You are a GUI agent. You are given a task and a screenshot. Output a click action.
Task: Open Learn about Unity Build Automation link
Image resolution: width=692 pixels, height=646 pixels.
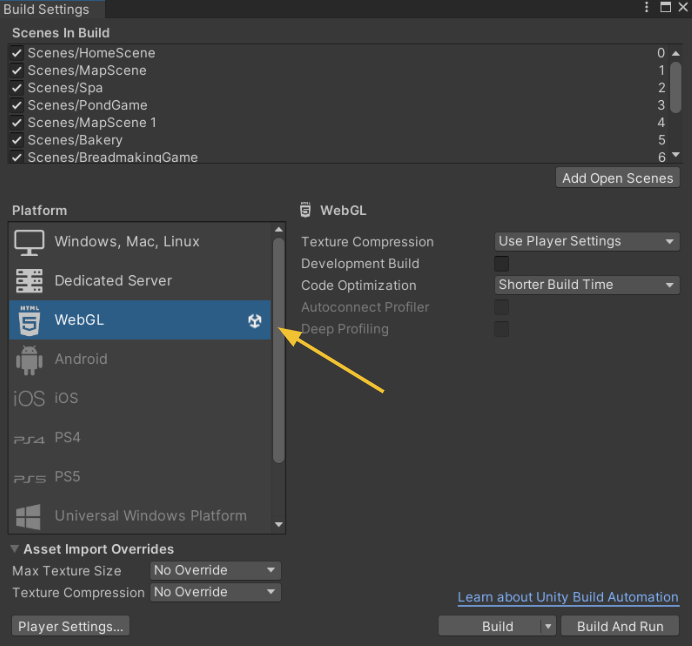tap(568, 597)
